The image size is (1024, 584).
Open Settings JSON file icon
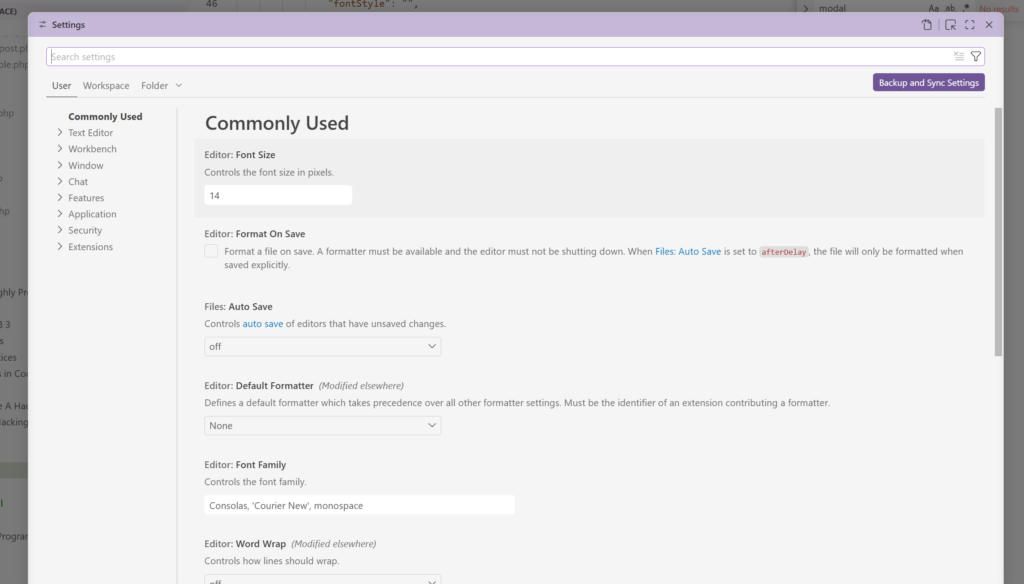927,25
